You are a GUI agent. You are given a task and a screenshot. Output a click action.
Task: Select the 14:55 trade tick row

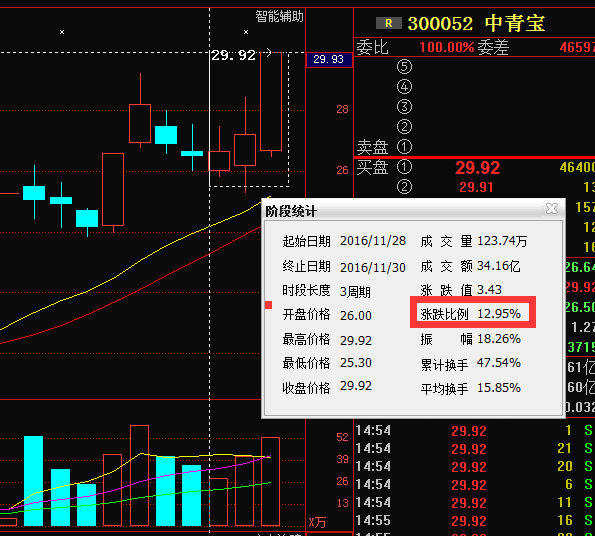click(474, 520)
